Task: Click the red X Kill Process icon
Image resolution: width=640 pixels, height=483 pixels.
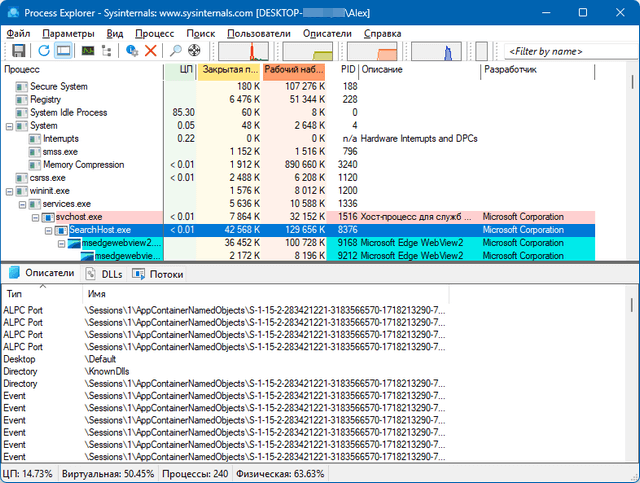Action: 151,51
